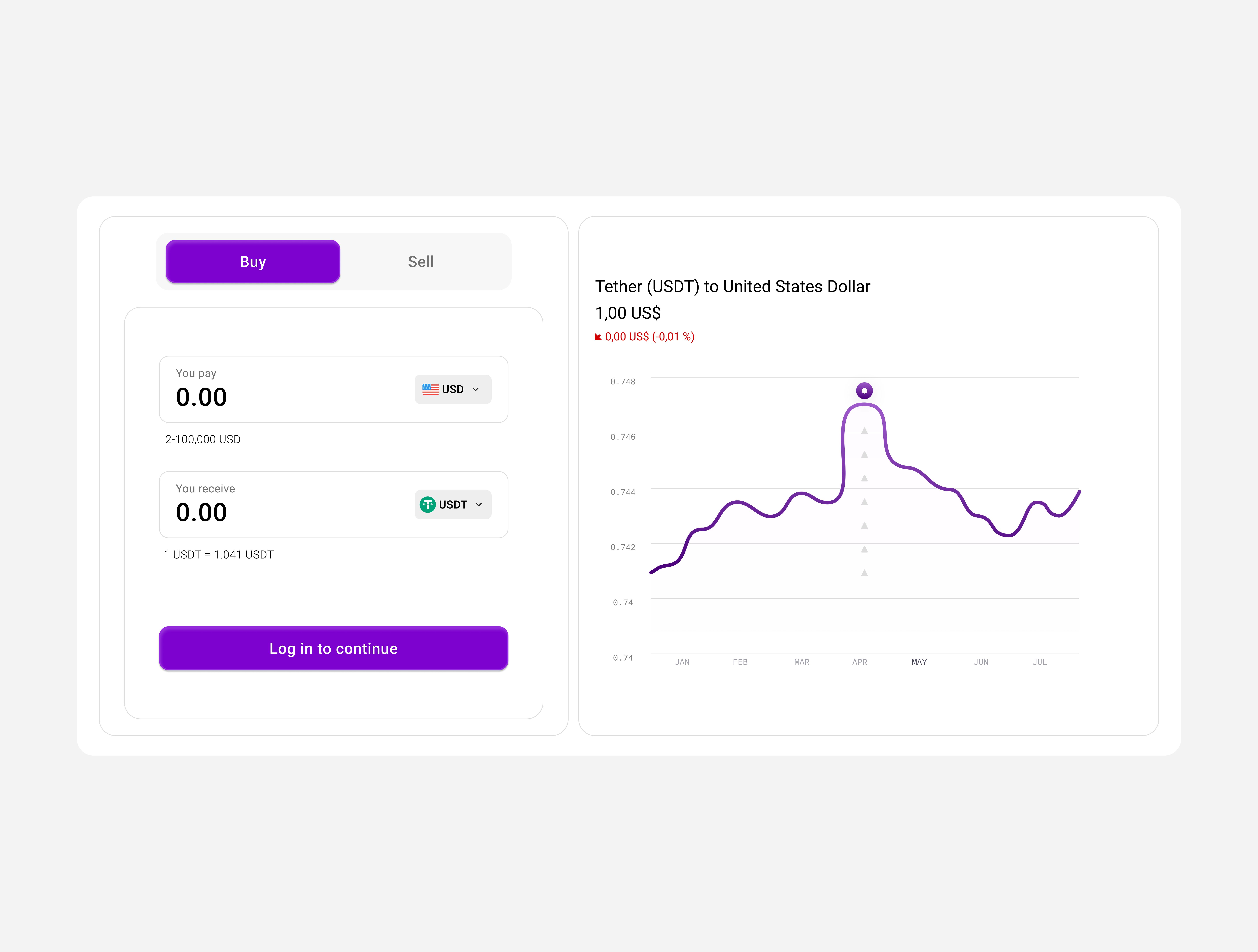Click the green Tether coin icon
1258x952 pixels.
[x=428, y=504]
